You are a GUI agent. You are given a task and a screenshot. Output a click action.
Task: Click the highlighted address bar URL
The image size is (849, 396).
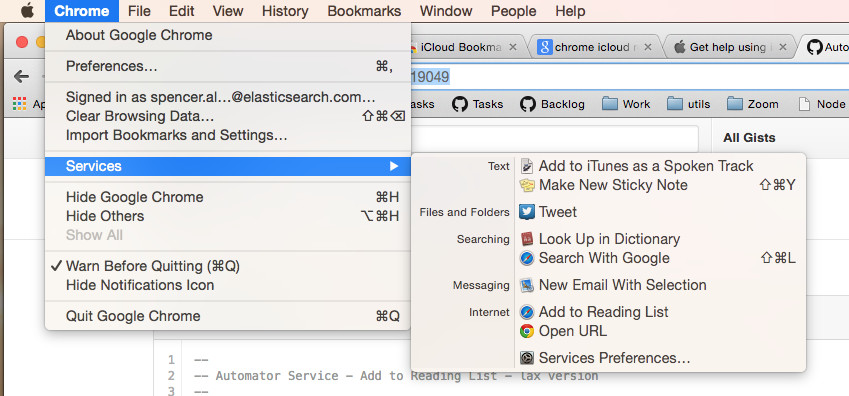click(430, 77)
